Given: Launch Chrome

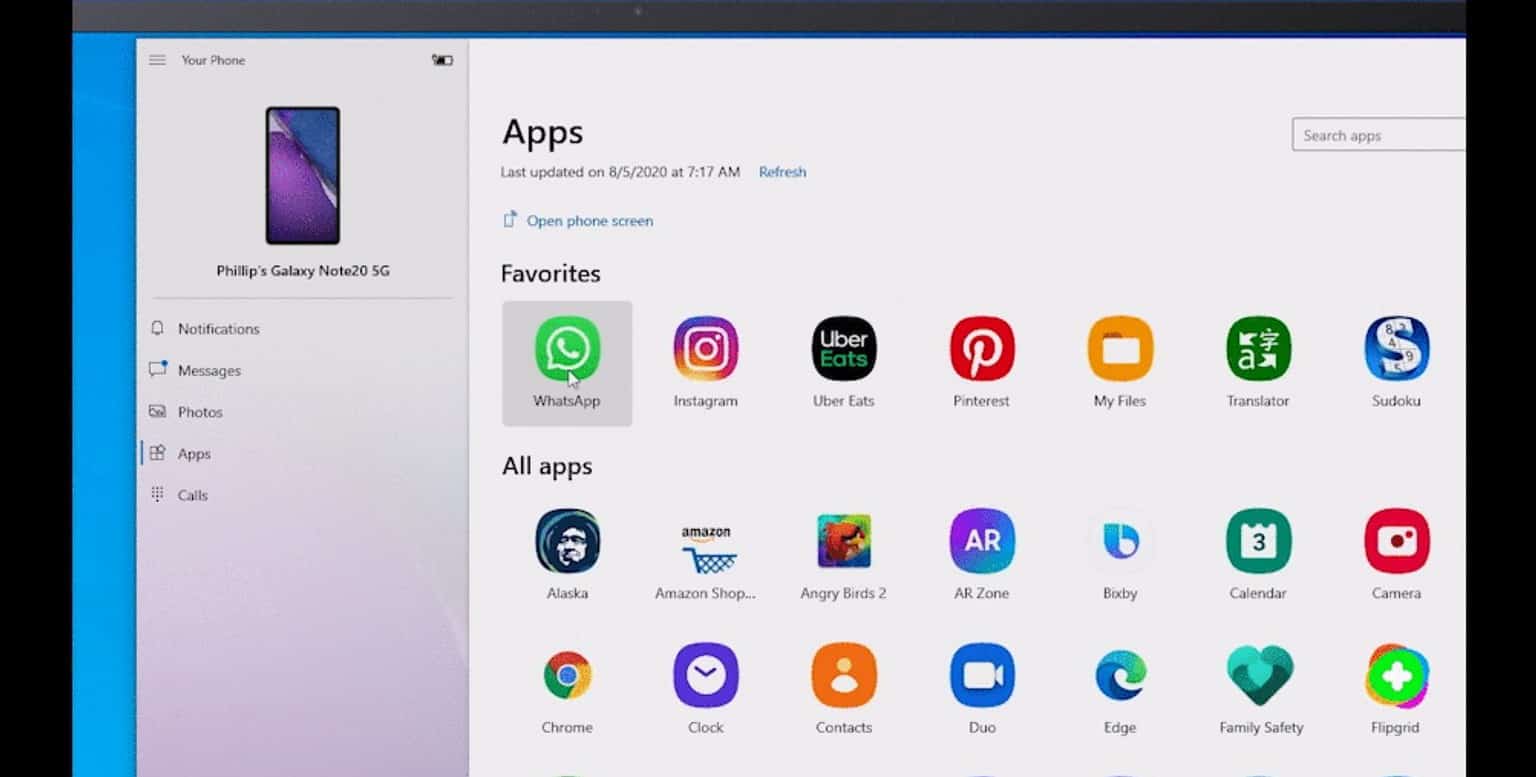Looking at the screenshot, I should click(x=567, y=675).
